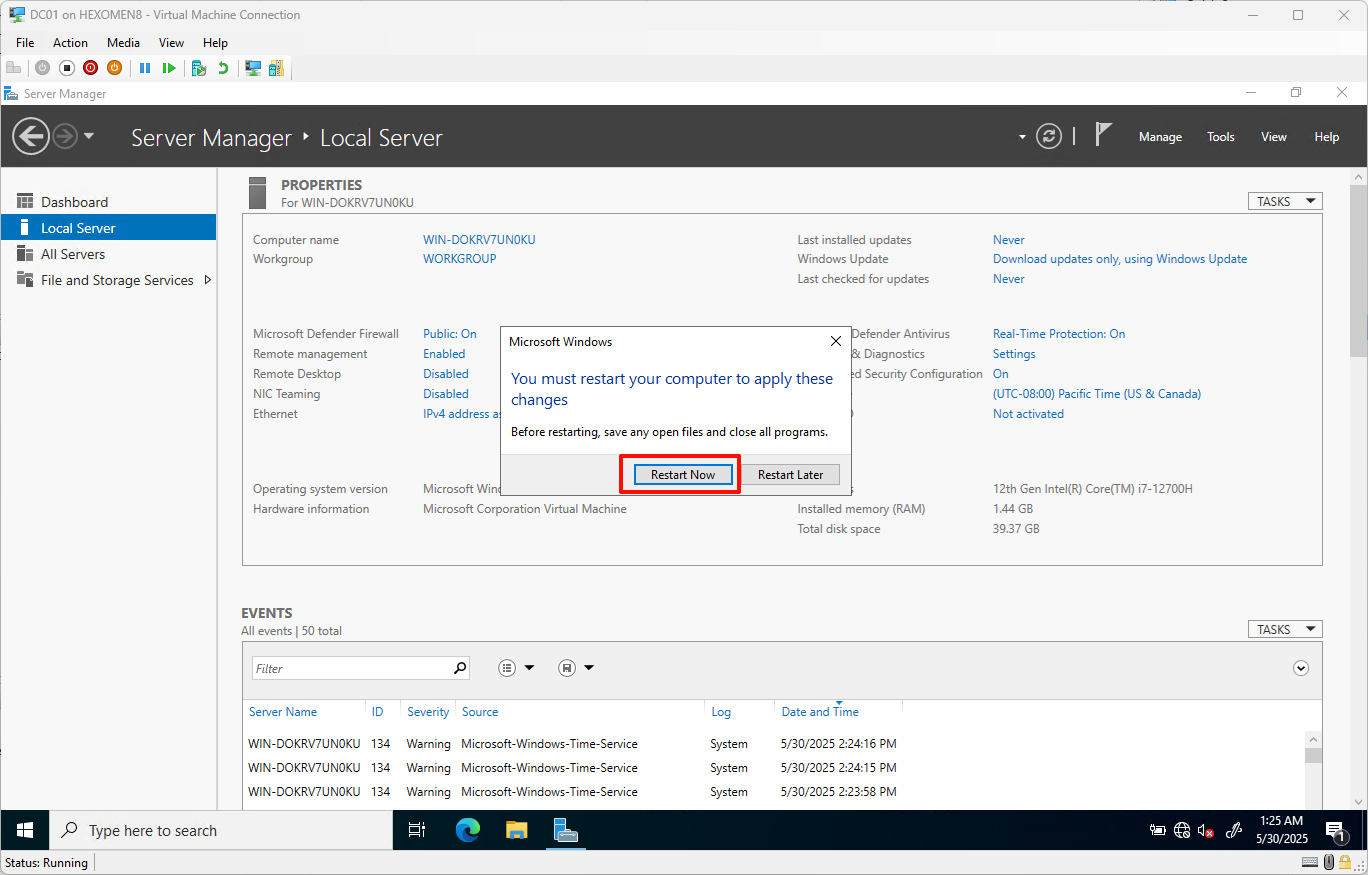Open Server Manager's Tools menu
This screenshot has width=1368, height=875.
point(1221,137)
